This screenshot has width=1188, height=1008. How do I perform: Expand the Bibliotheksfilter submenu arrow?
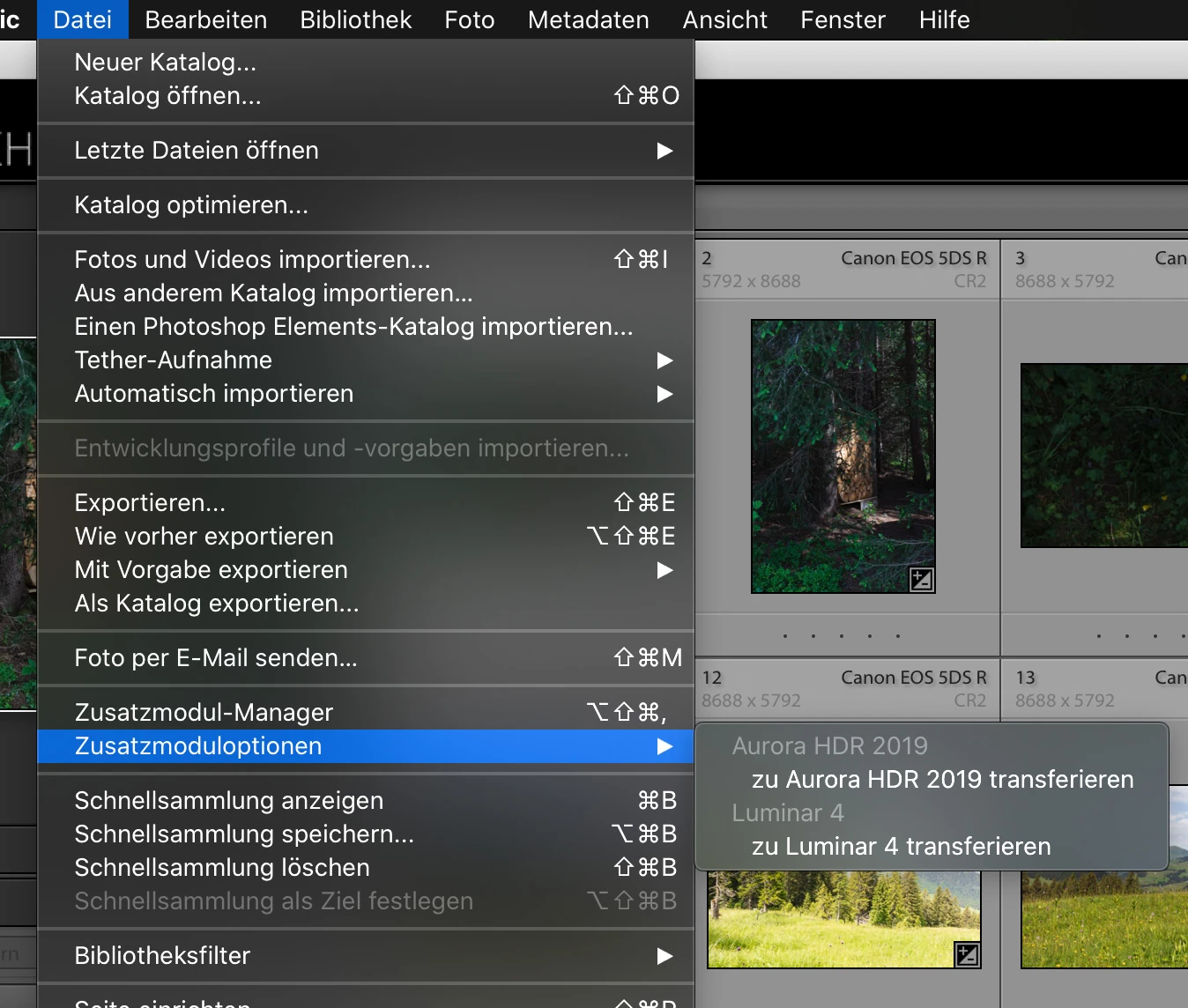(x=665, y=956)
